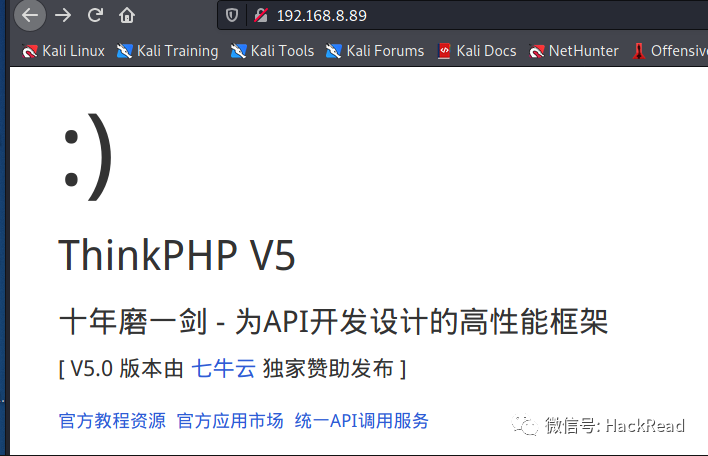Click the insecure connection padlock icon

[261, 16]
